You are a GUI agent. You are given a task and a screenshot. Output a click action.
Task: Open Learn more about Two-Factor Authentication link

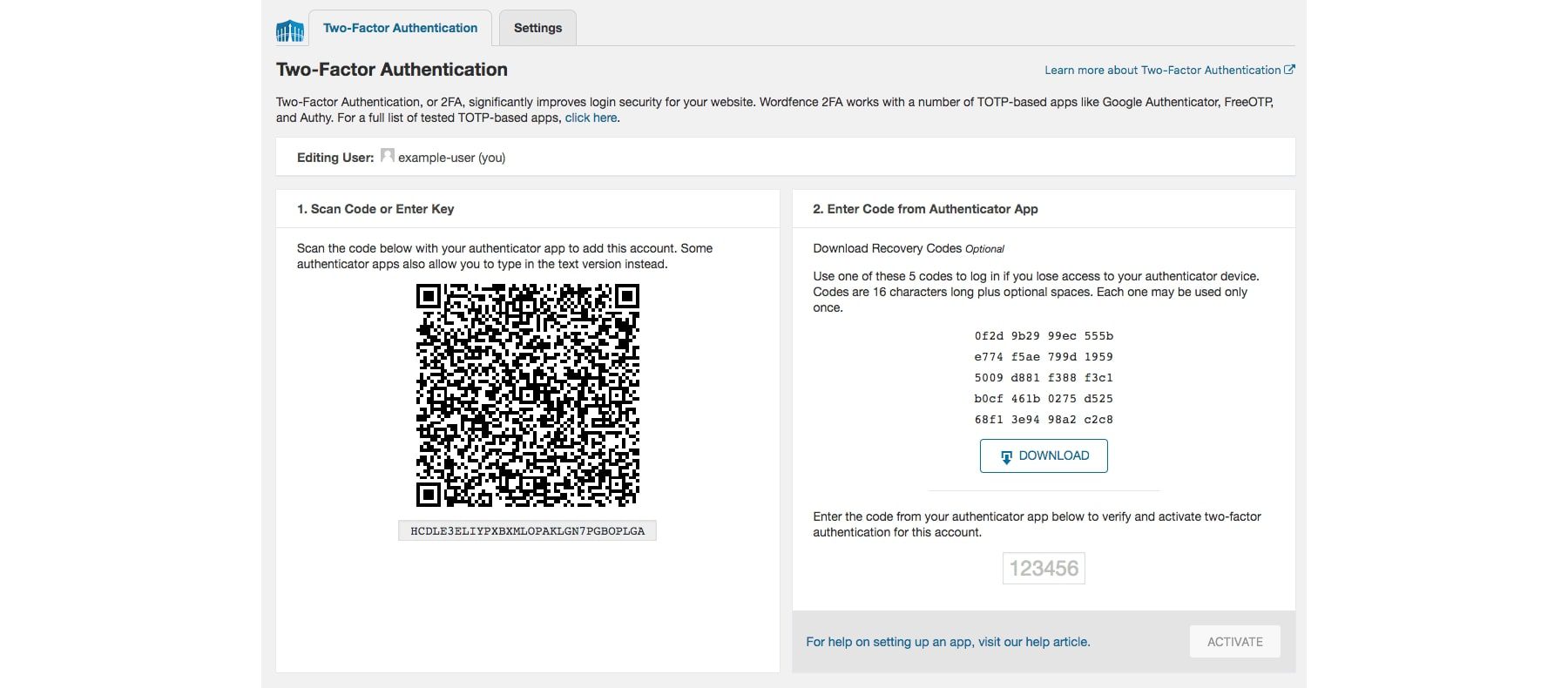point(1162,70)
